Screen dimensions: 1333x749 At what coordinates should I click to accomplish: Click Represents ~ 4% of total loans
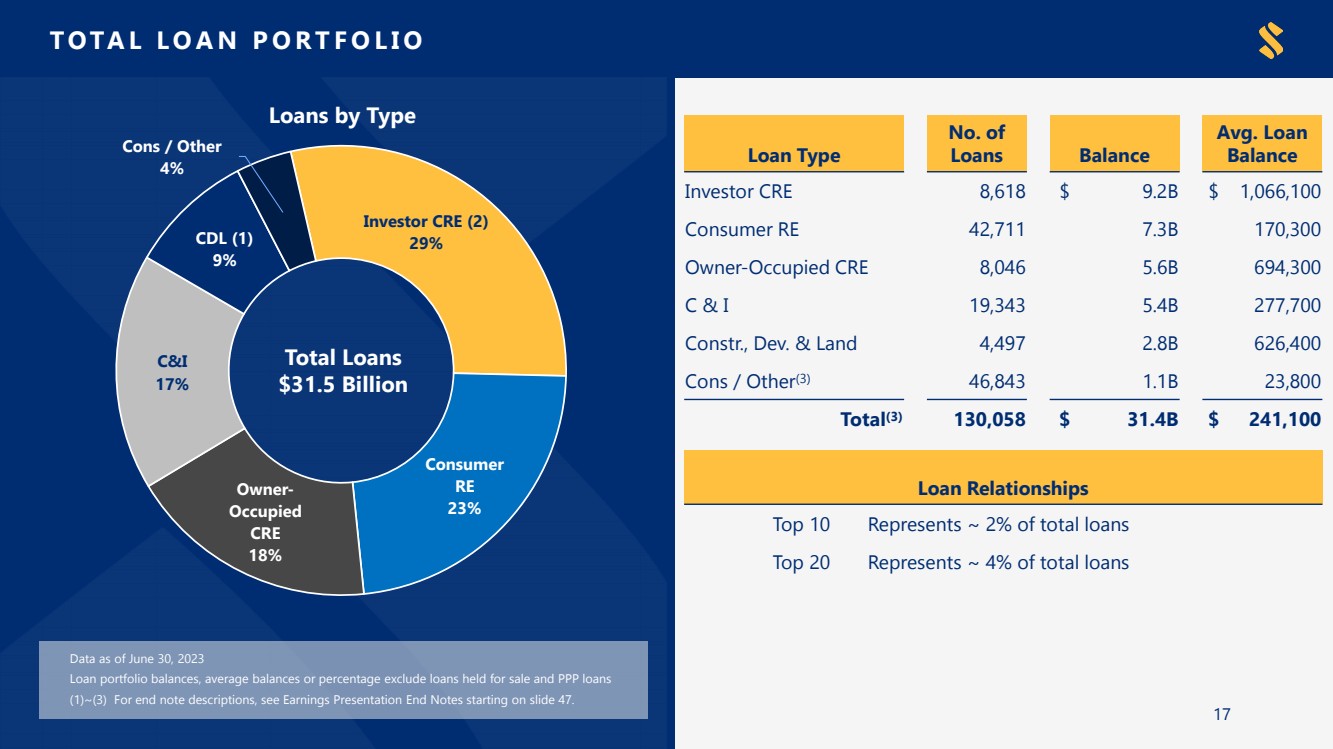coord(998,562)
